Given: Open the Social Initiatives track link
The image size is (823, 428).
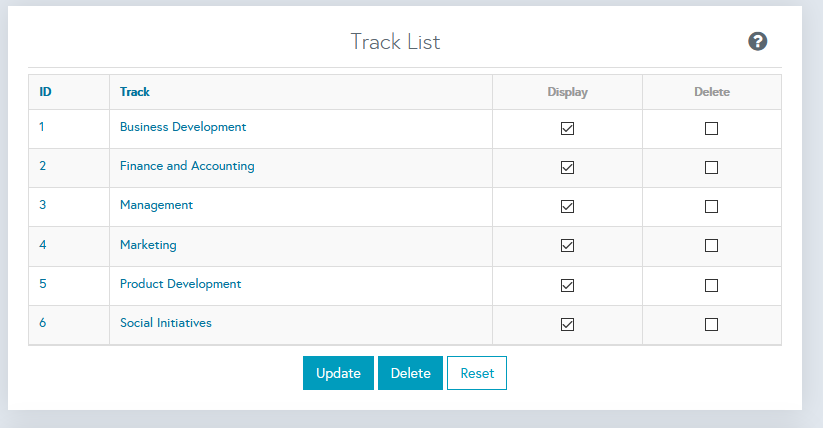Looking at the screenshot, I should [166, 323].
